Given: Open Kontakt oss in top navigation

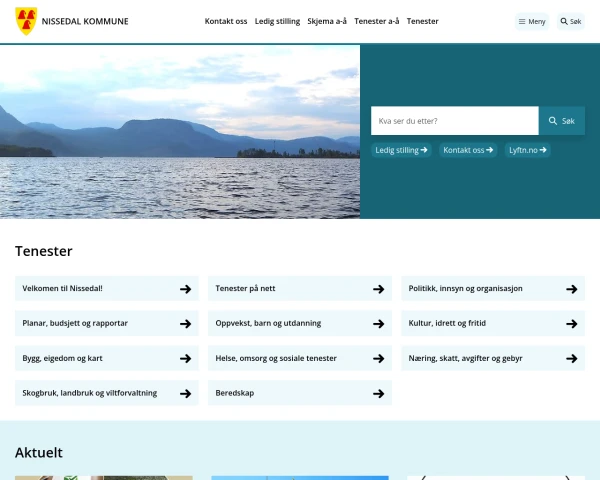Looking at the screenshot, I should [x=226, y=21].
